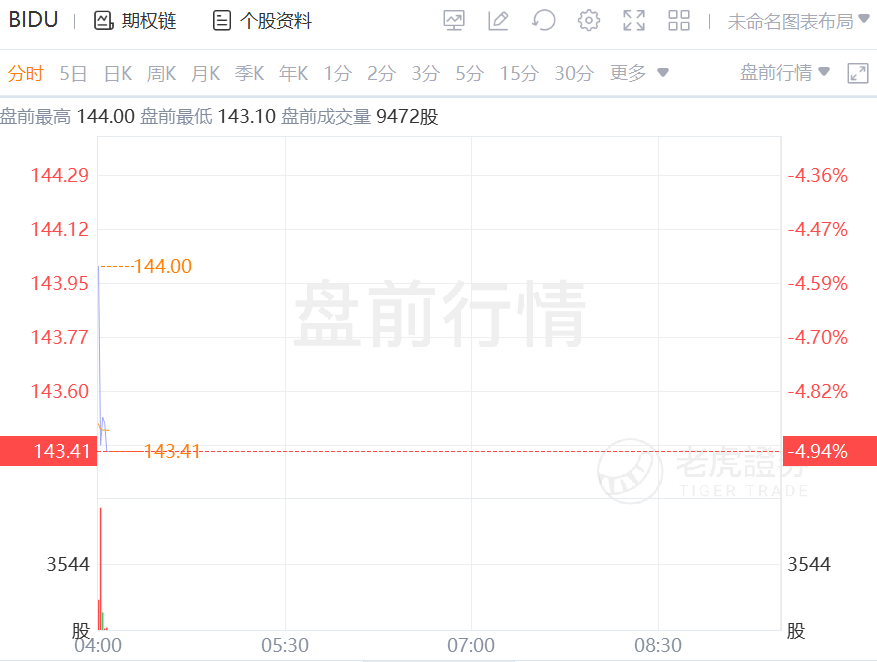Screen dimensions: 877x662
Task: Select the 3分 interval tab
Action: (x=426, y=73)
